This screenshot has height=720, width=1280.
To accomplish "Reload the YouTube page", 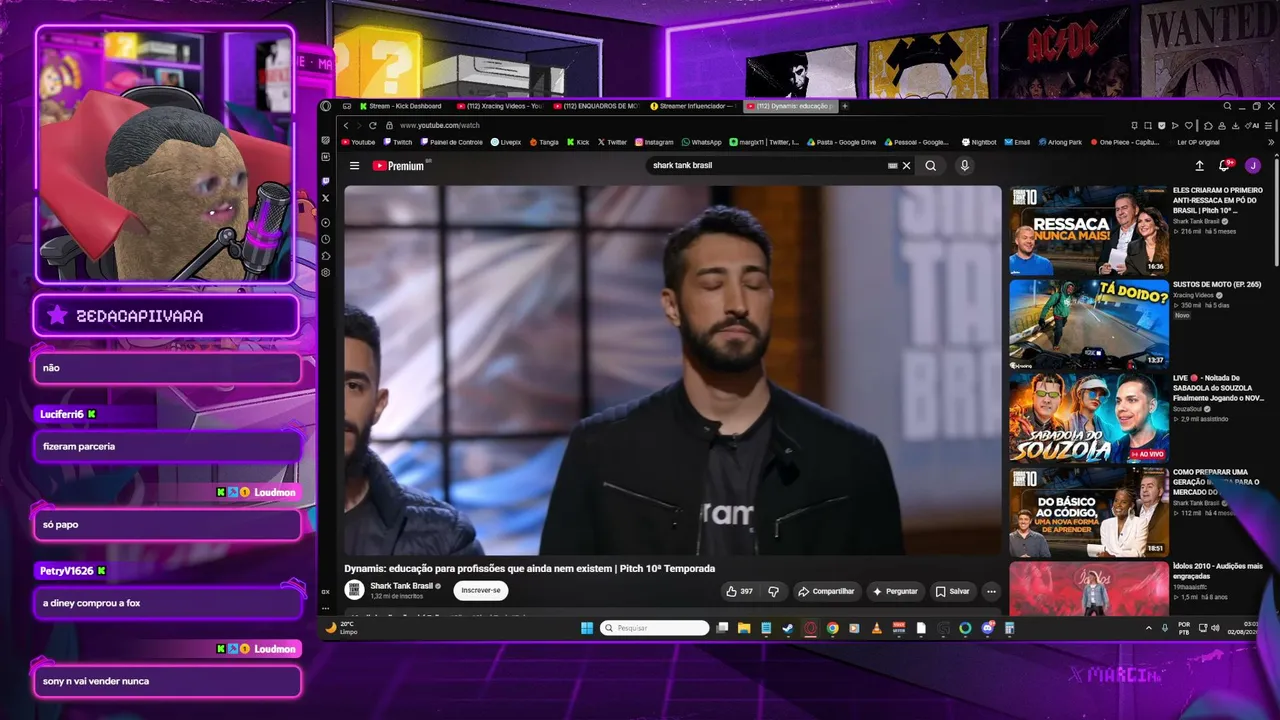I will pos(373,126).
